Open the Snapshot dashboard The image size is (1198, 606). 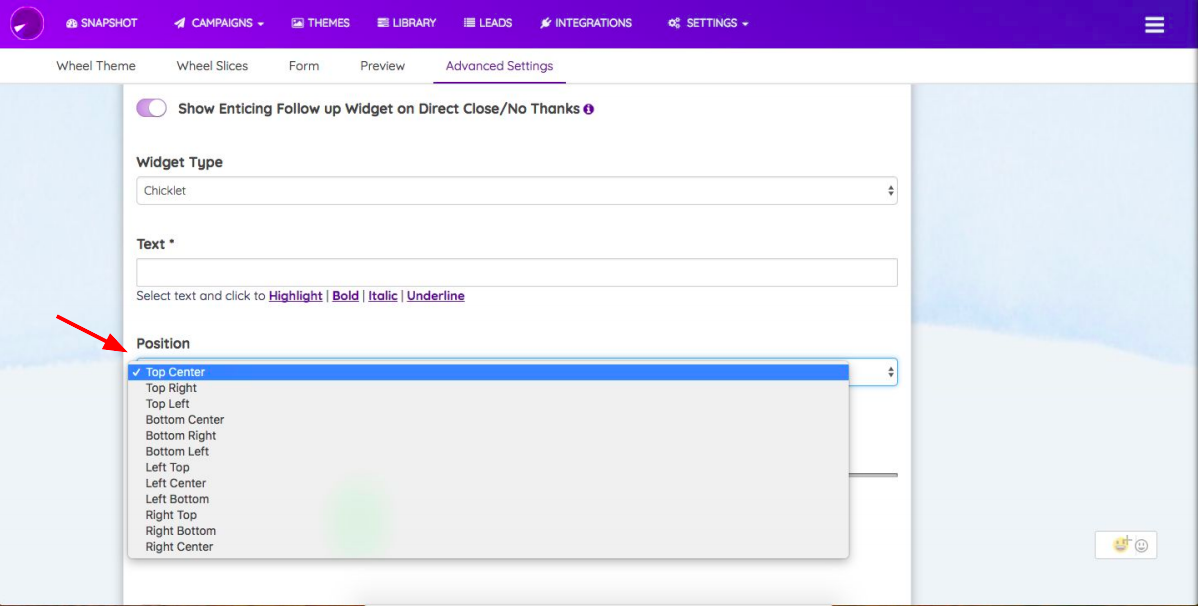102,23
